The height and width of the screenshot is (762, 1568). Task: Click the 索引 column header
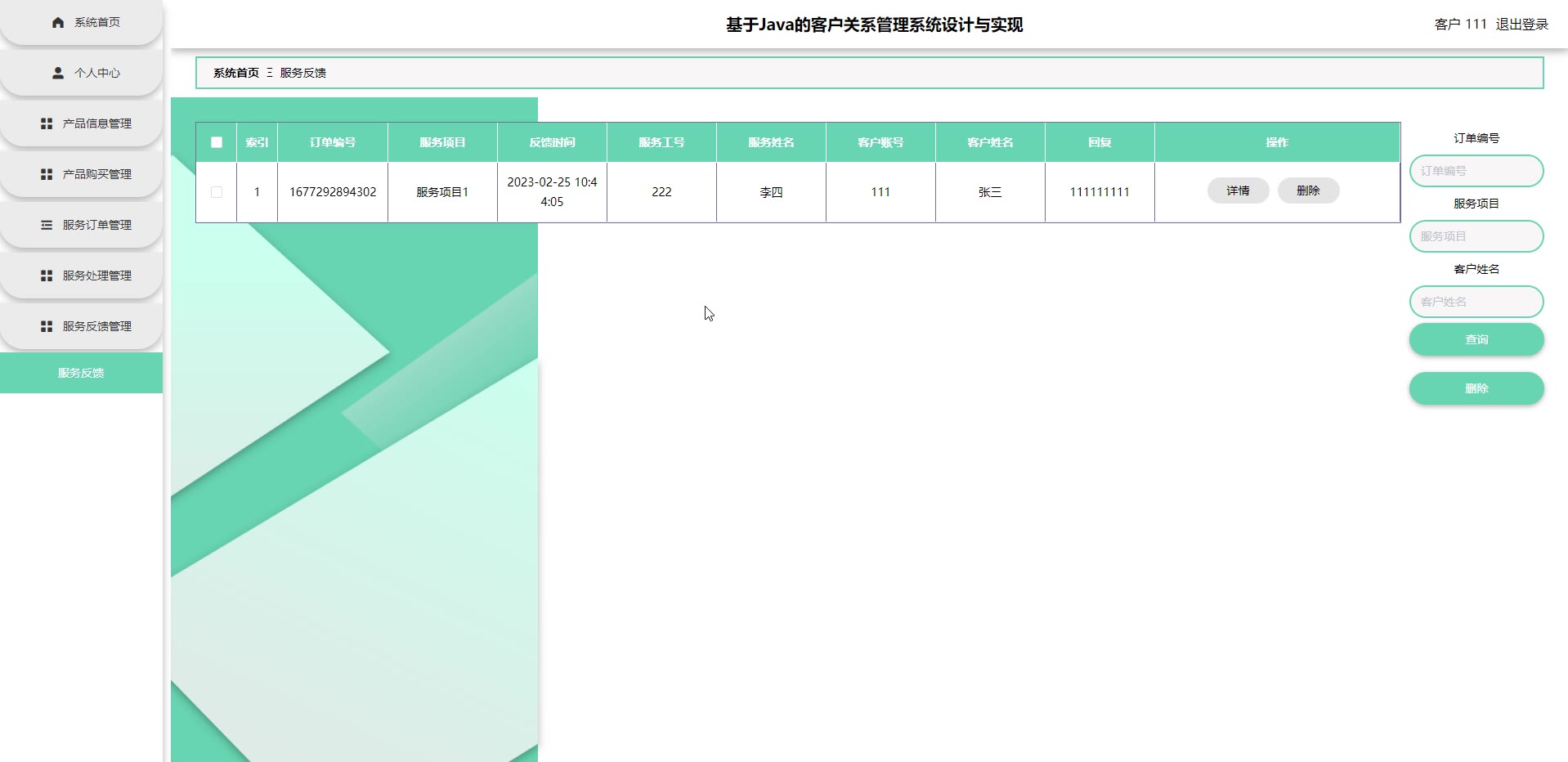[257, 142]
